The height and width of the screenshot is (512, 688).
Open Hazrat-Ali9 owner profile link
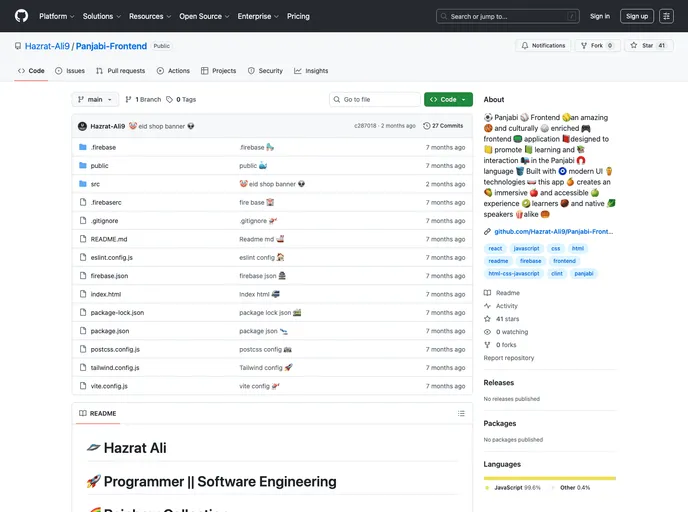47,46
